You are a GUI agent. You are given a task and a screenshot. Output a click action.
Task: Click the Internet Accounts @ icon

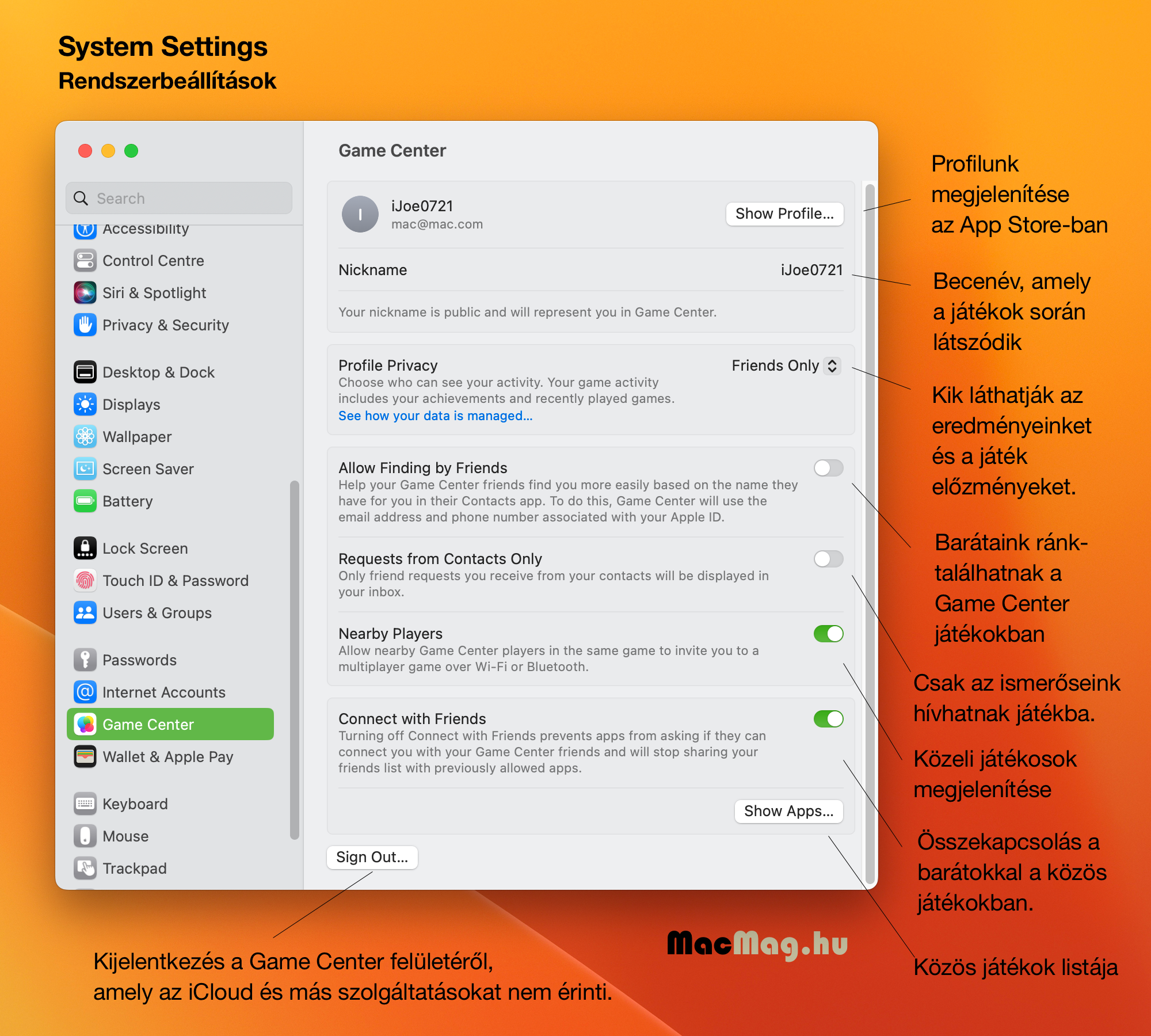(85, 692)
